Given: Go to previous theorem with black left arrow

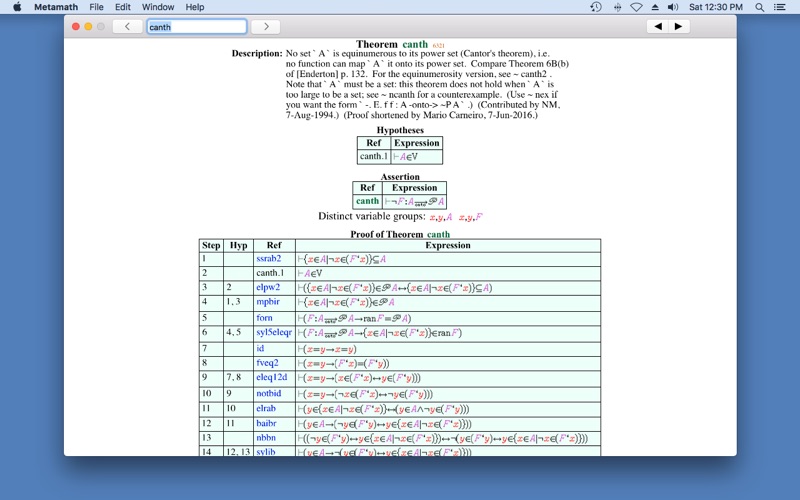Looking at the screenshot, I should click(x=658, y=27).
